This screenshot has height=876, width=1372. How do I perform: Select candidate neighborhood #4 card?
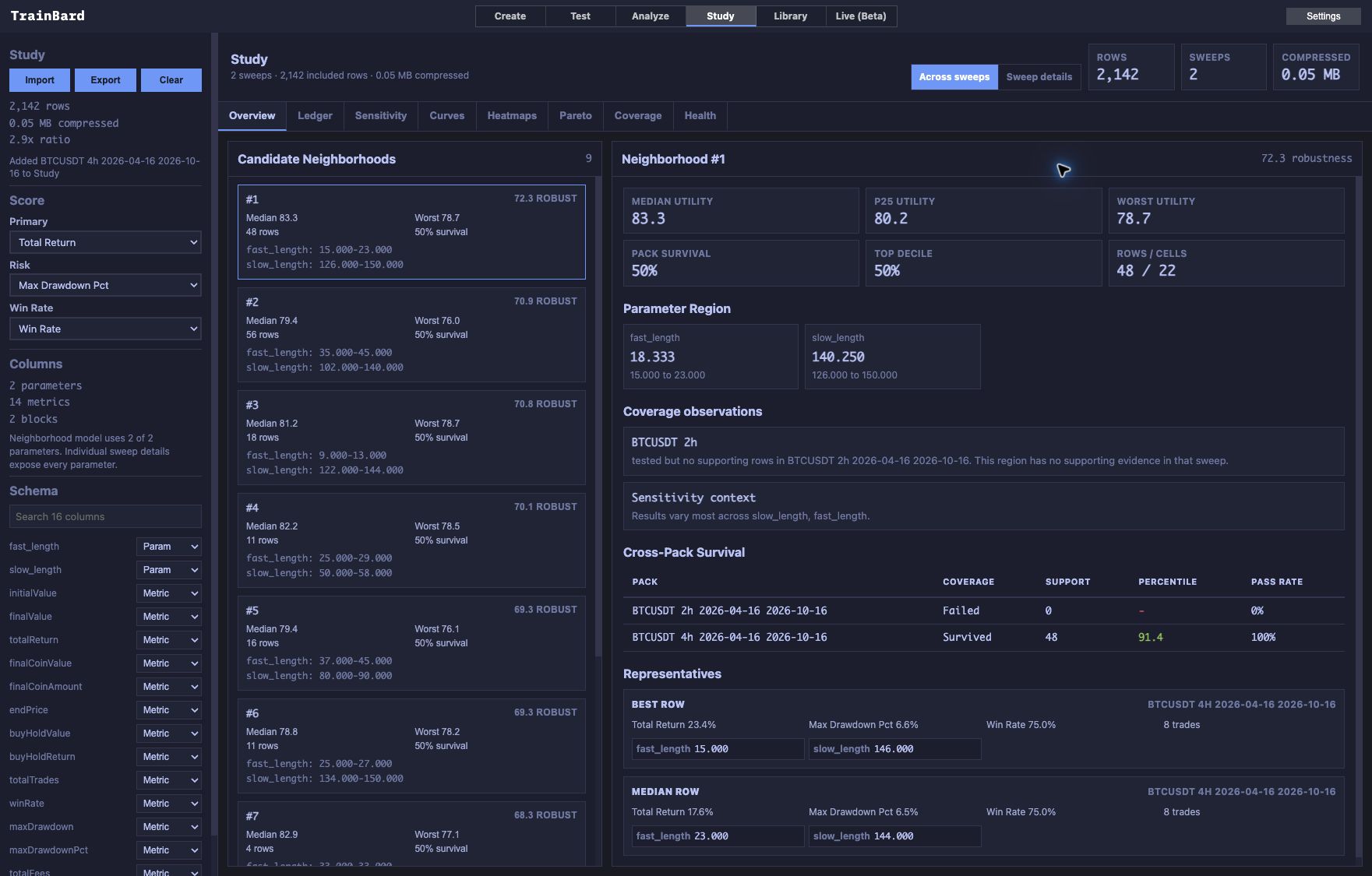point(411,540)
